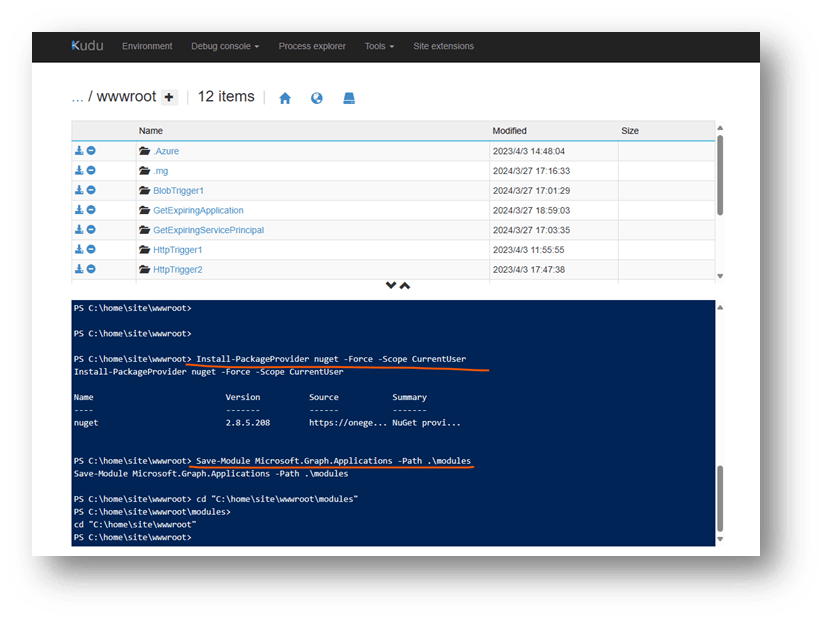Viewport: 825px width, 621px height.
Task: Delete the BlobTrigger1 folder
Action: point(91,190)
